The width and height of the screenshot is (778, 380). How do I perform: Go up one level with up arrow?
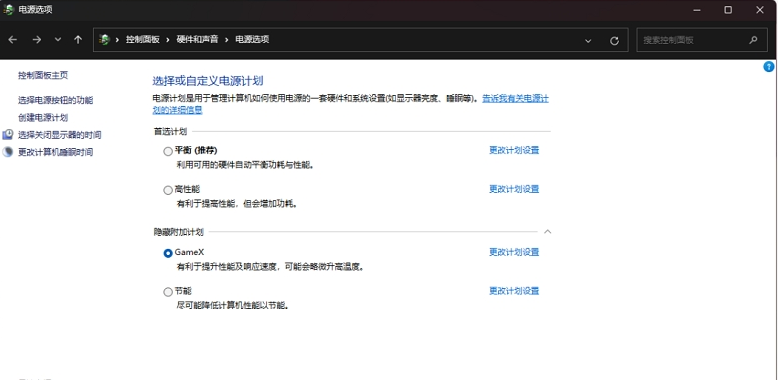click(x=78, y=40)
